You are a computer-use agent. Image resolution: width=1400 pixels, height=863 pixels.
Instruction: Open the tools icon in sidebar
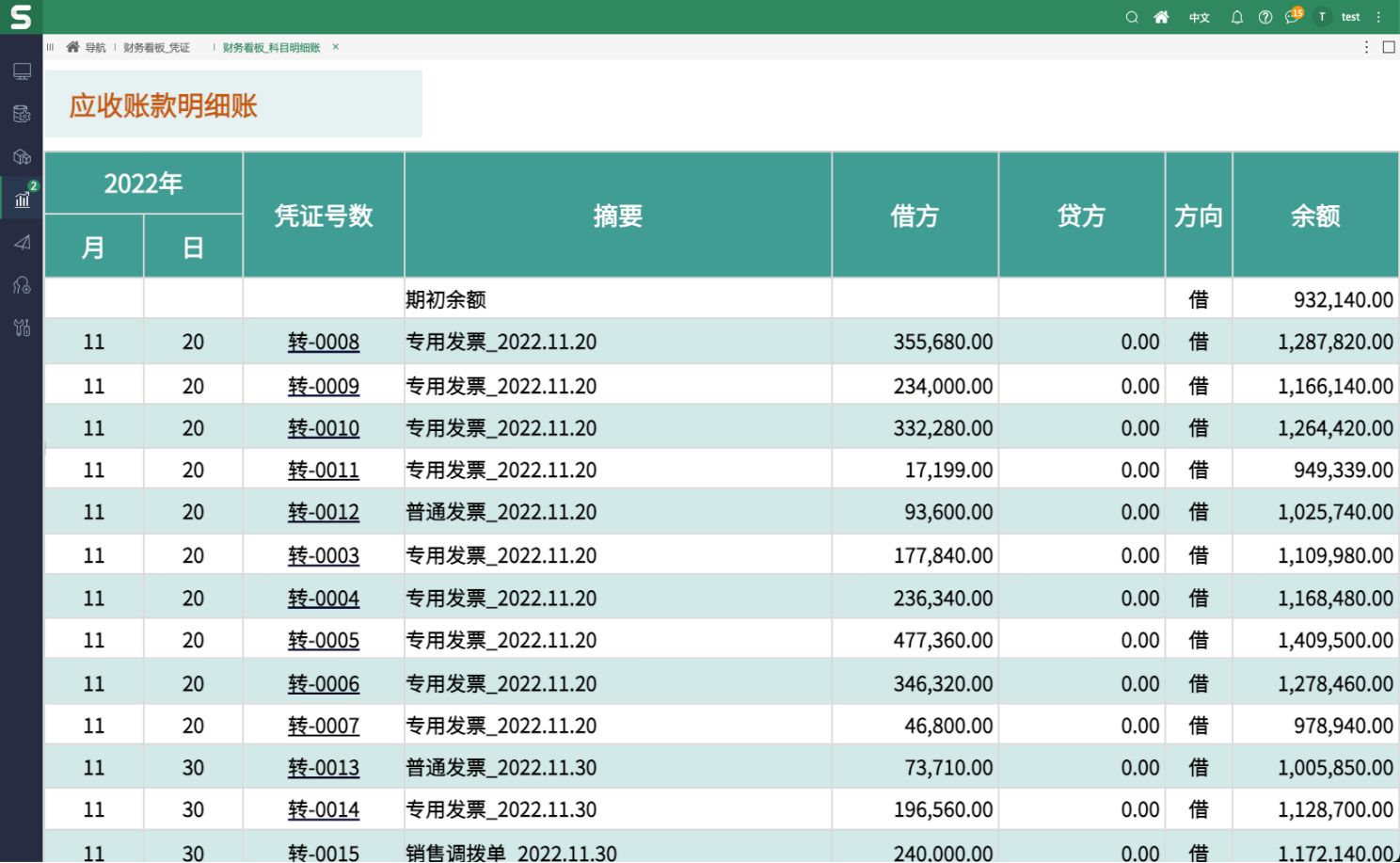pyautogui.click(x=22, y=328)
